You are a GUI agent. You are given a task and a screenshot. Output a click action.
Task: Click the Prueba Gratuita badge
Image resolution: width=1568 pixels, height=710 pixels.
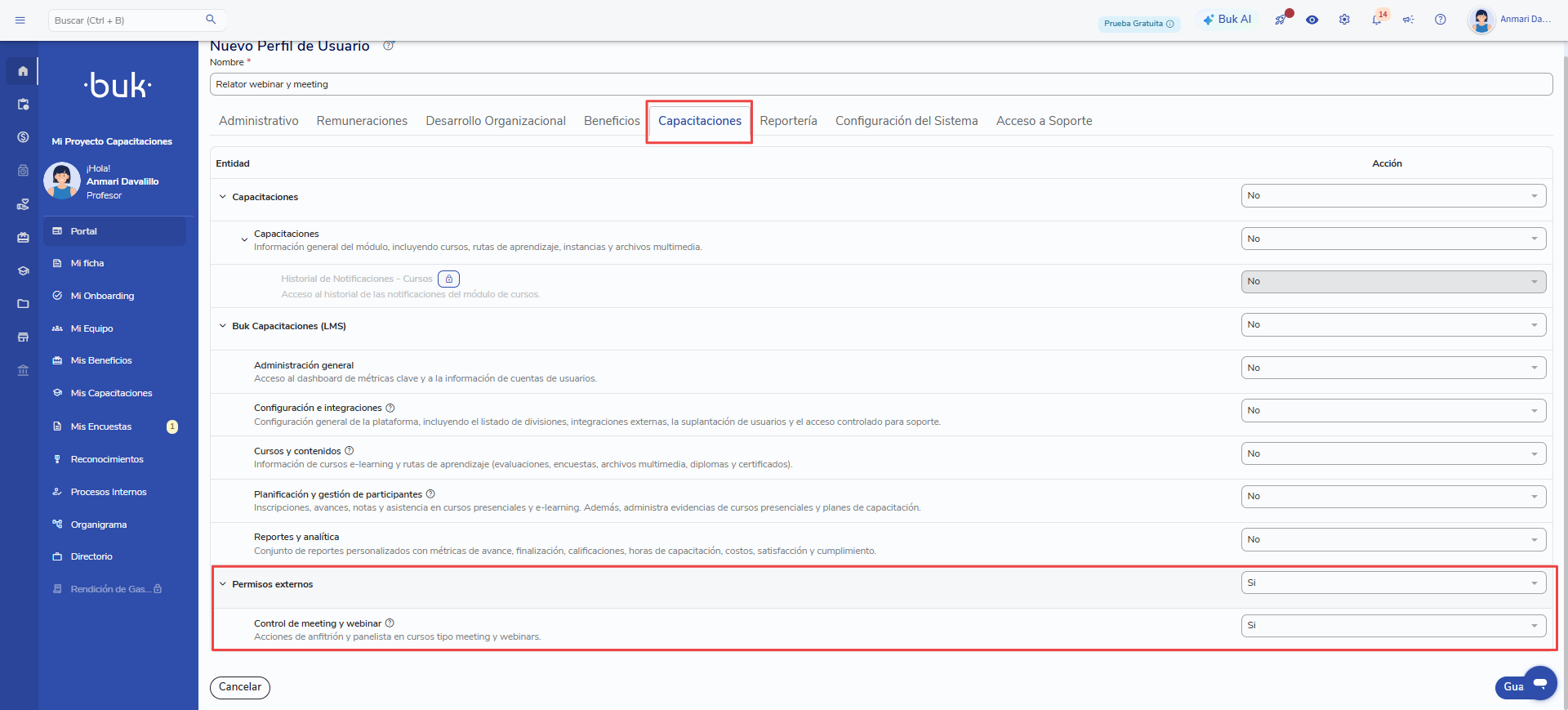[x=1139, y=24]
